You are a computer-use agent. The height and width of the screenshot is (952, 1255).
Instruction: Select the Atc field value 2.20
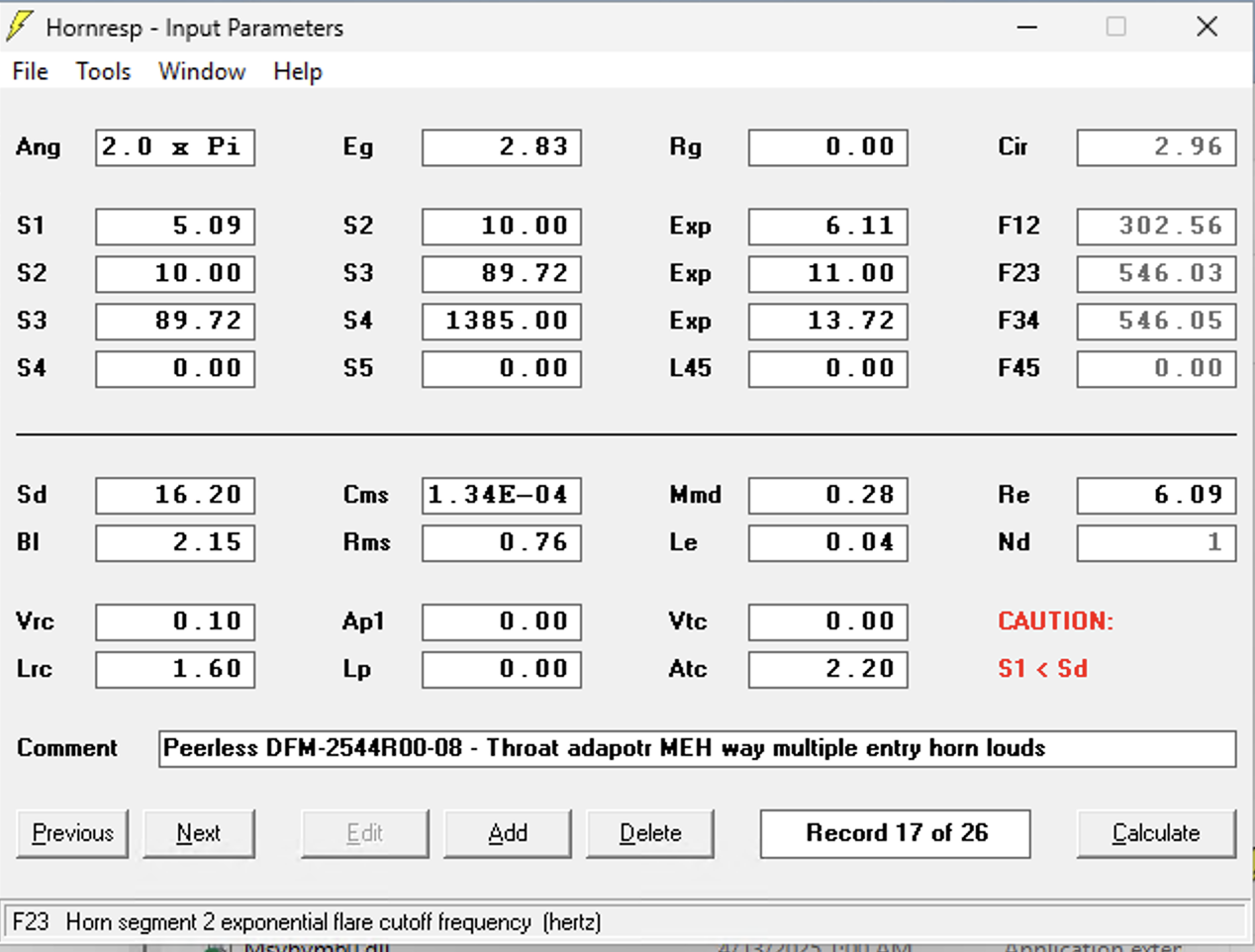pyautogui.click(x=828, y=670)
